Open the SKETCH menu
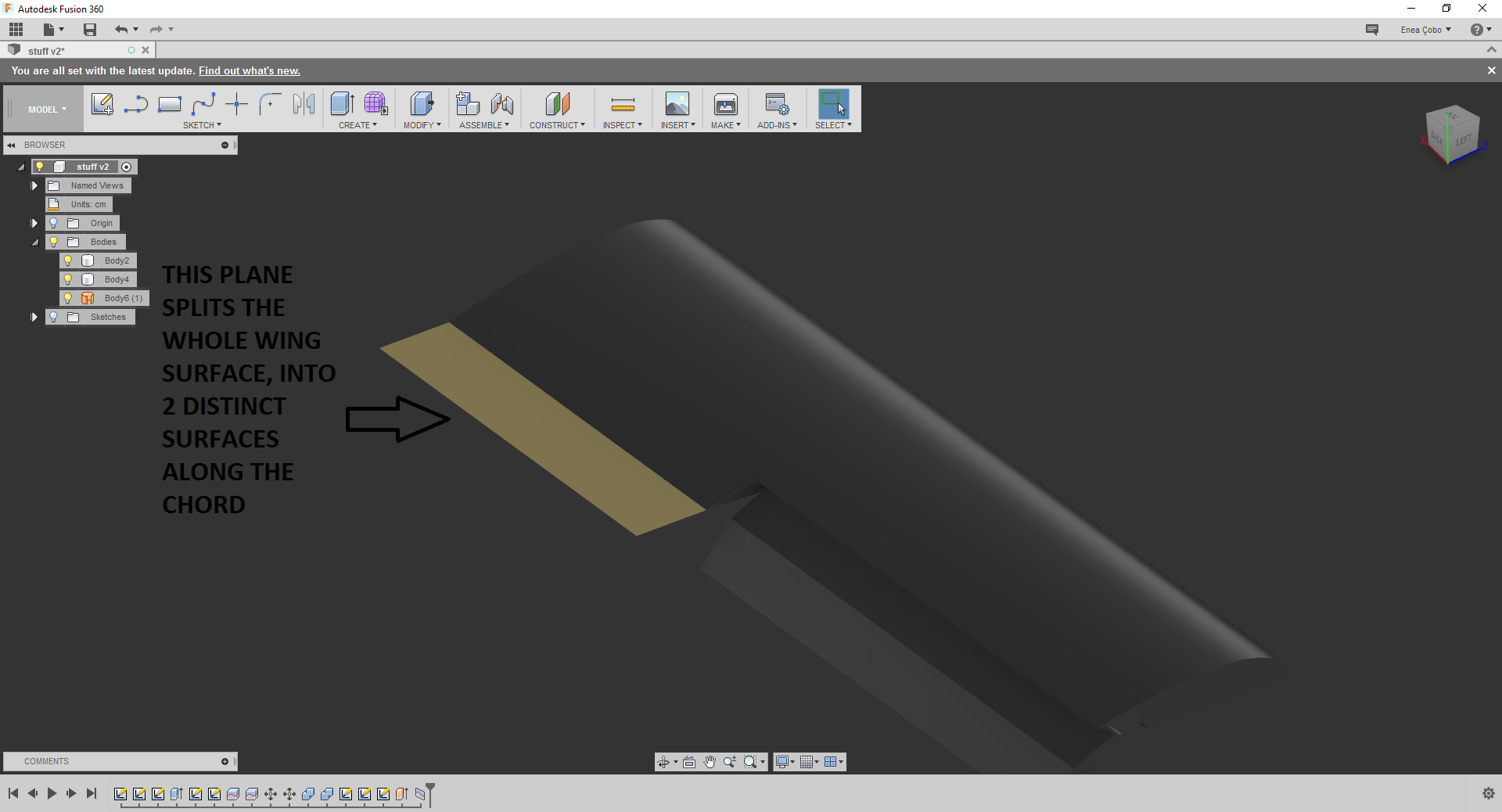The image size is (1502, 812). pos(202,125)
